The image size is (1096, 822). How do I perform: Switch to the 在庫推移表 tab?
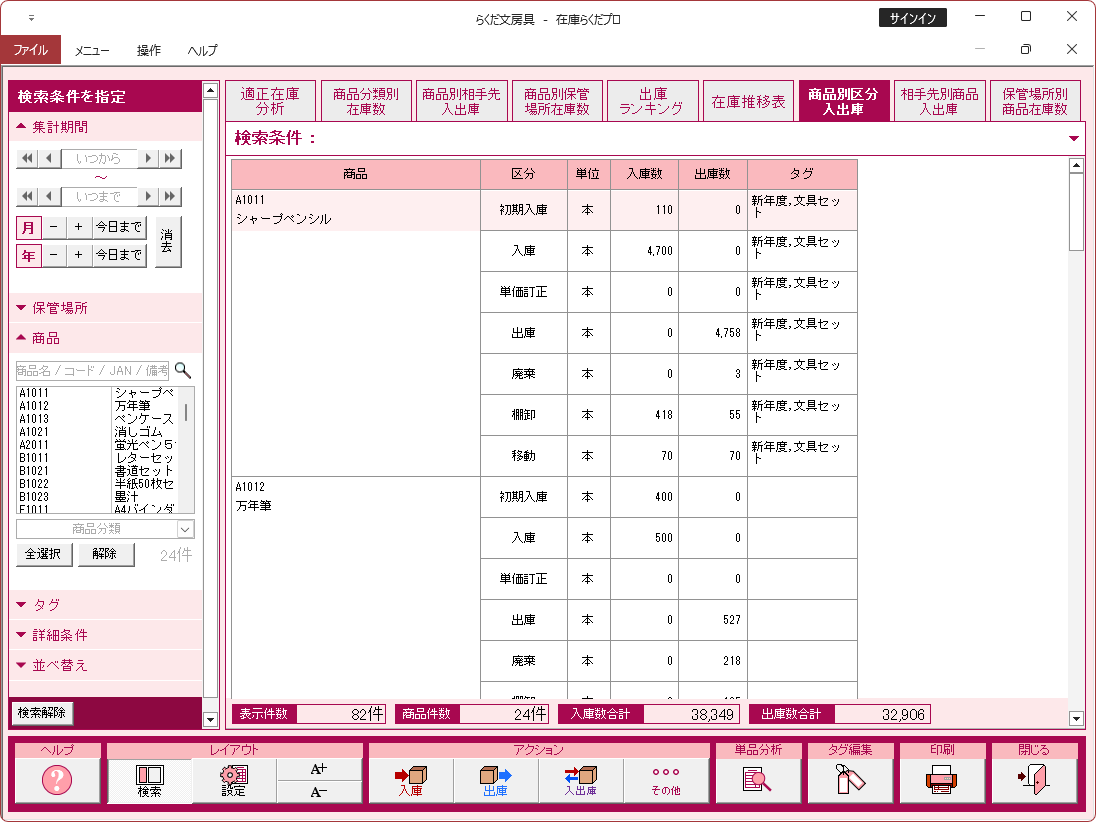pyautogui.click(x=748, y=101)
